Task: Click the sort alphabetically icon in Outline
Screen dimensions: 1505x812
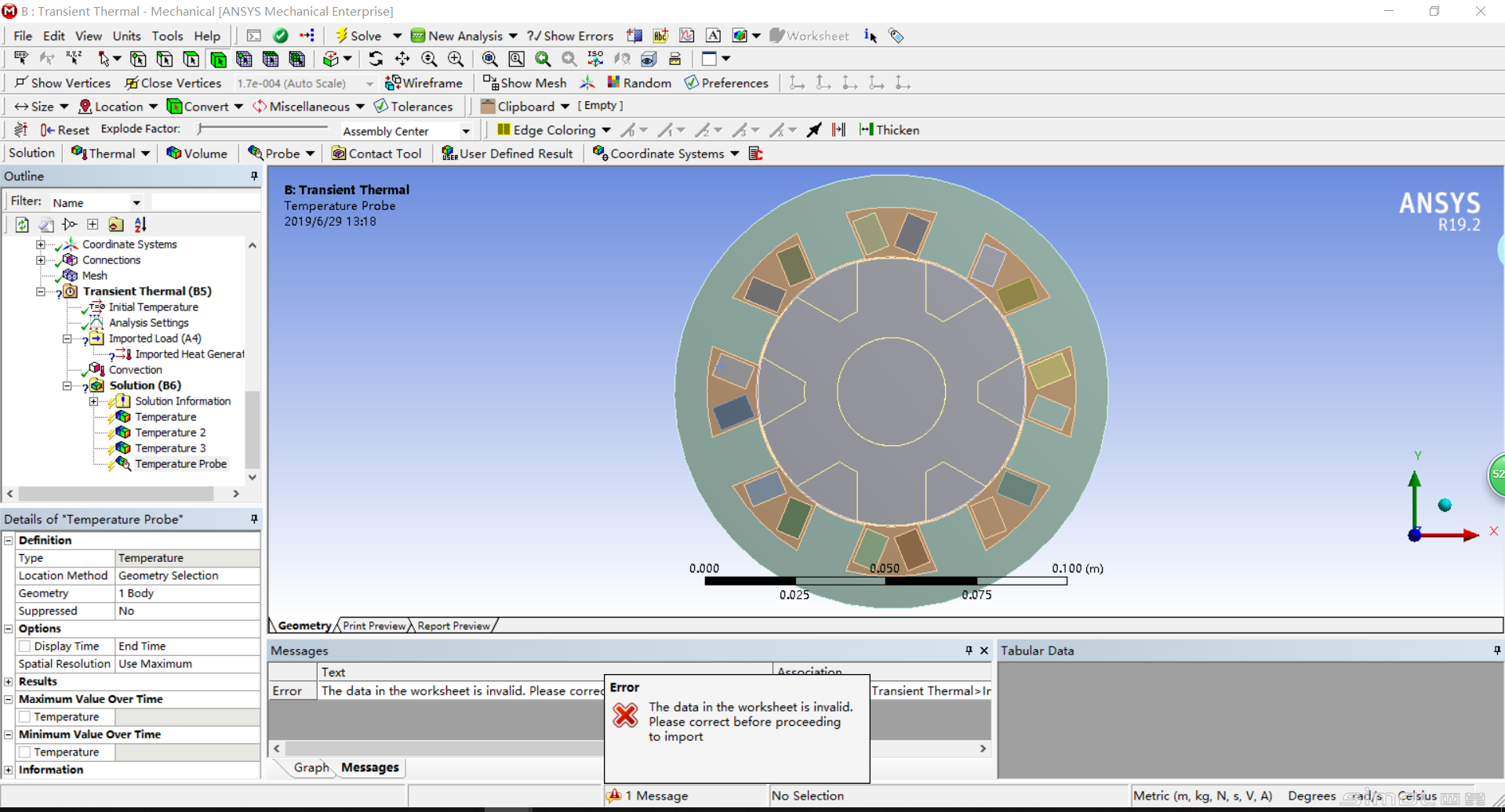Action: [x=140, y=225]
